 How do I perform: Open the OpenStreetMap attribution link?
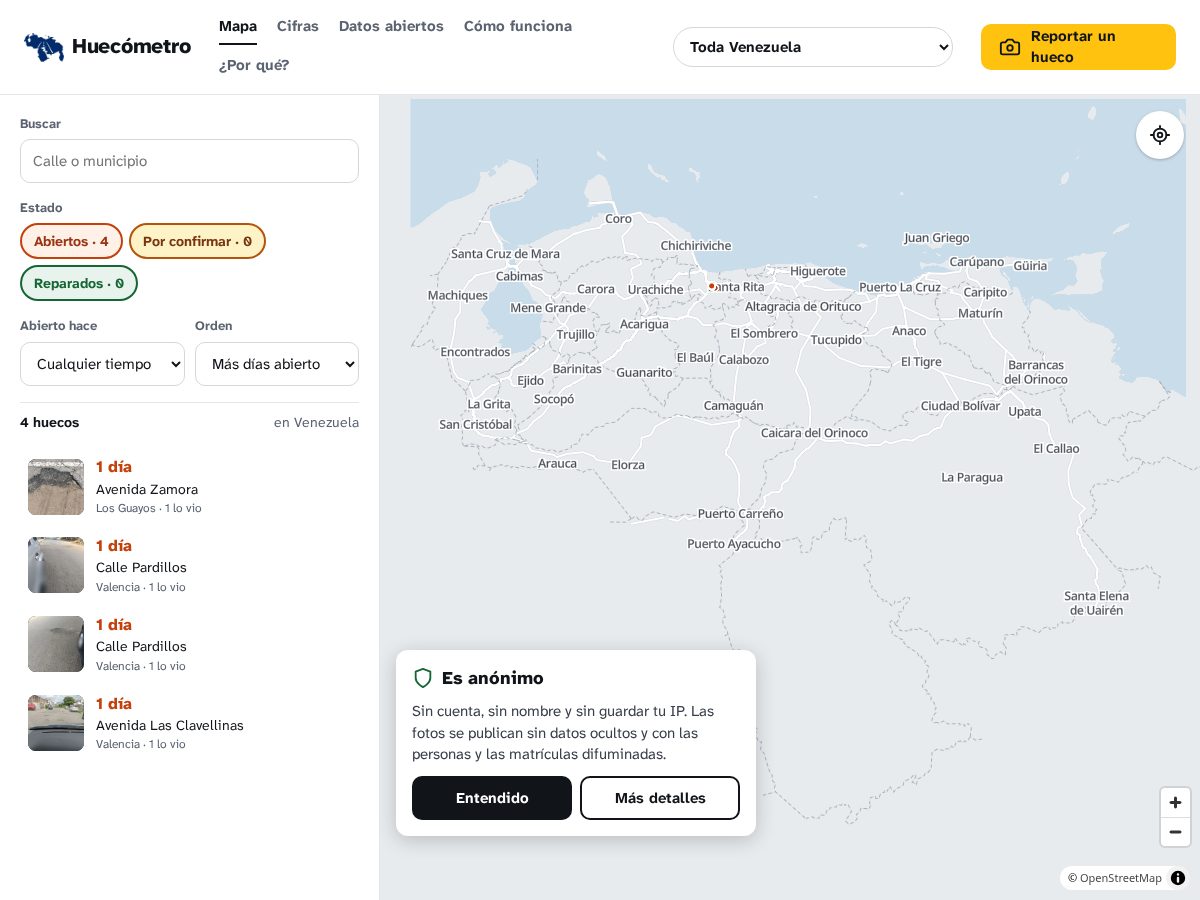pyautogui.click(x=1120, y=878)
